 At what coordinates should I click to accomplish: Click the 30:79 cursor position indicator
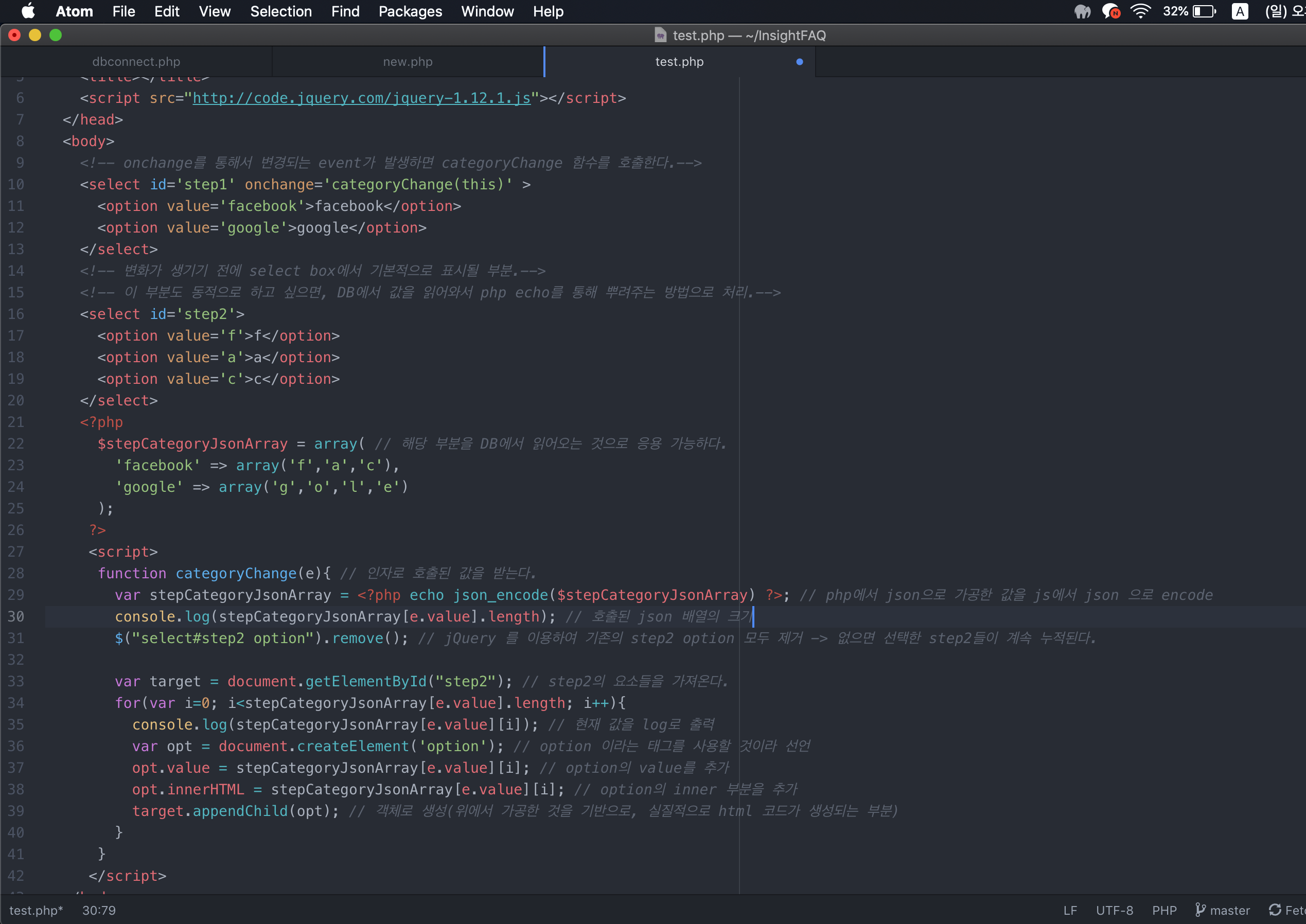tap(99, 910)
